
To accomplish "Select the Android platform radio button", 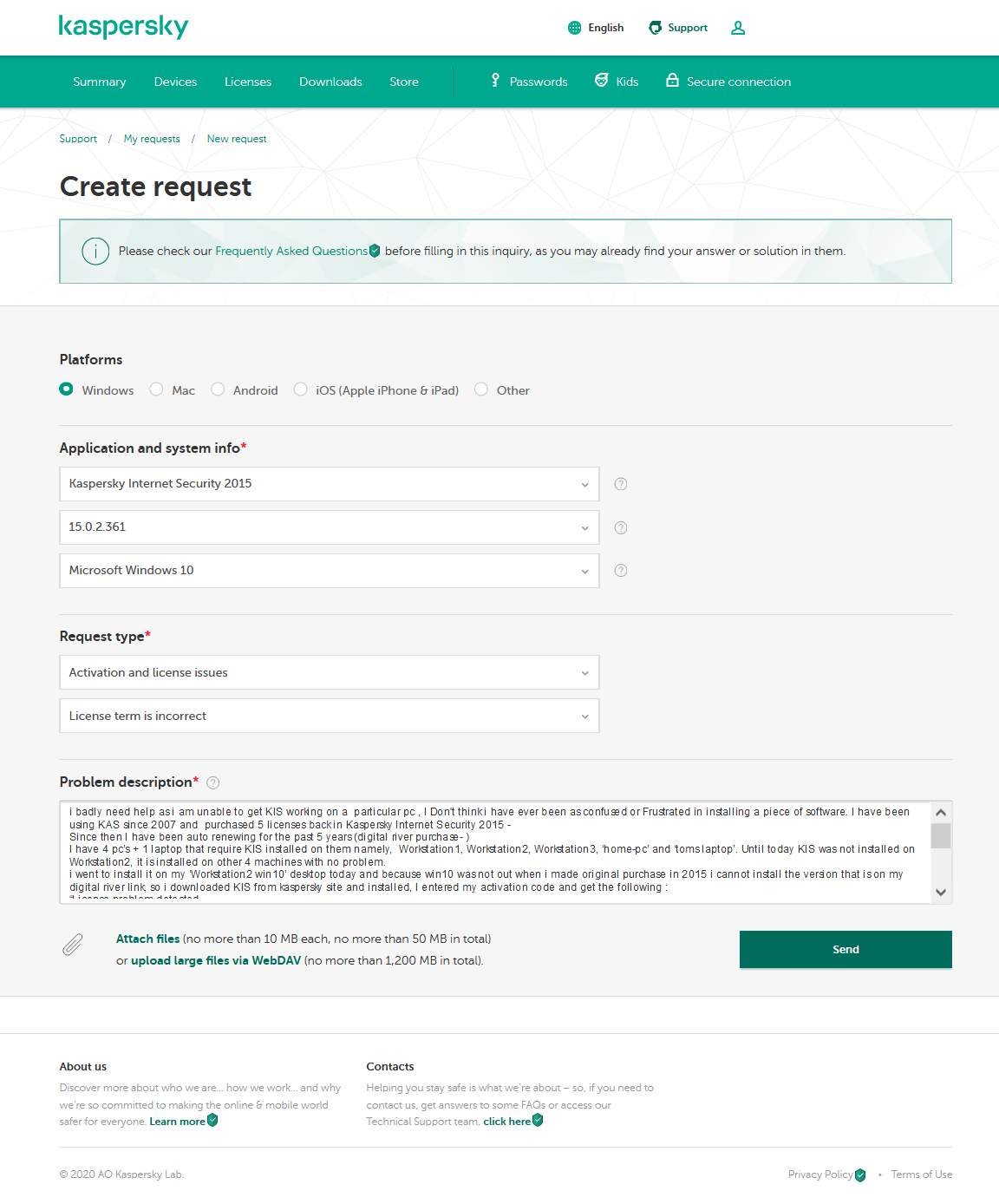I will tap(219, 389).
